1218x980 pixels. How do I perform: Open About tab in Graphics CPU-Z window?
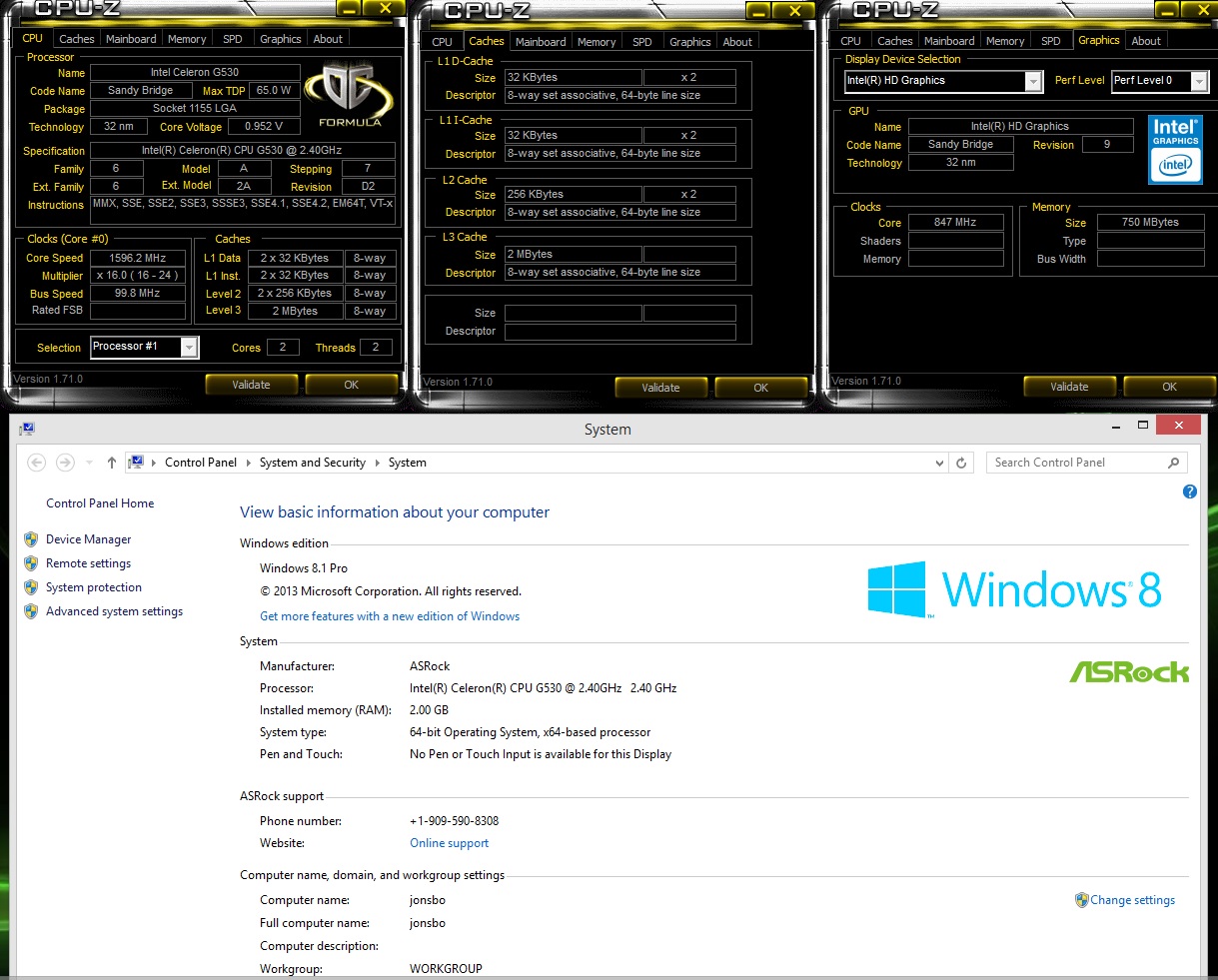pyautogui.click(x=1146, y=41)
